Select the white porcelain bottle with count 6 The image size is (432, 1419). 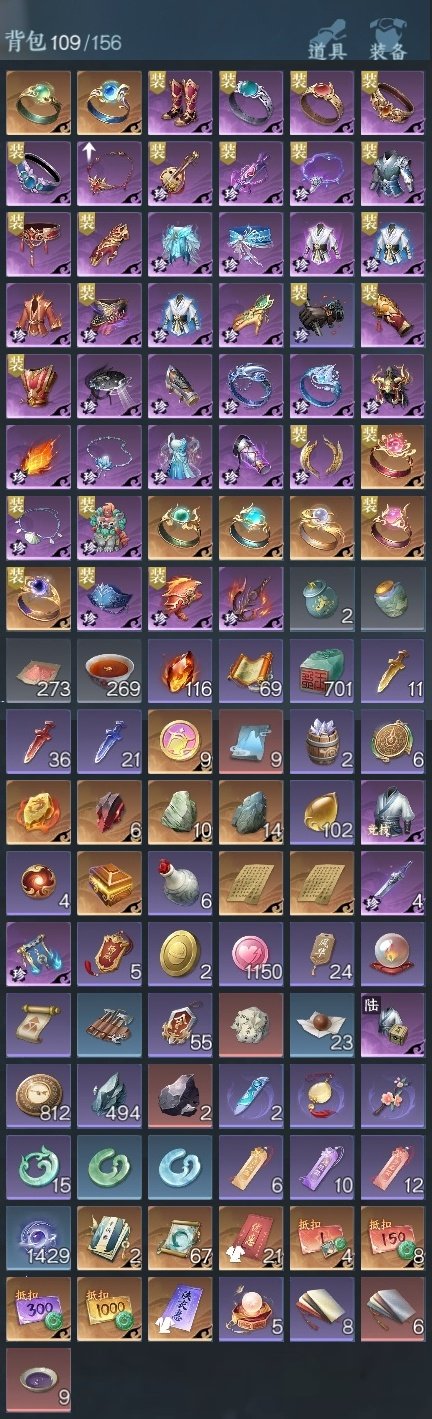click(181, 882)
